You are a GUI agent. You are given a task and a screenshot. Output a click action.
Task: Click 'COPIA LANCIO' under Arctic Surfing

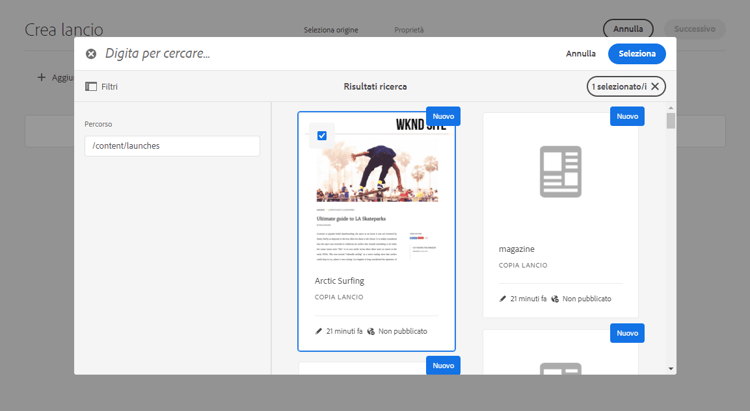(339, 297)
